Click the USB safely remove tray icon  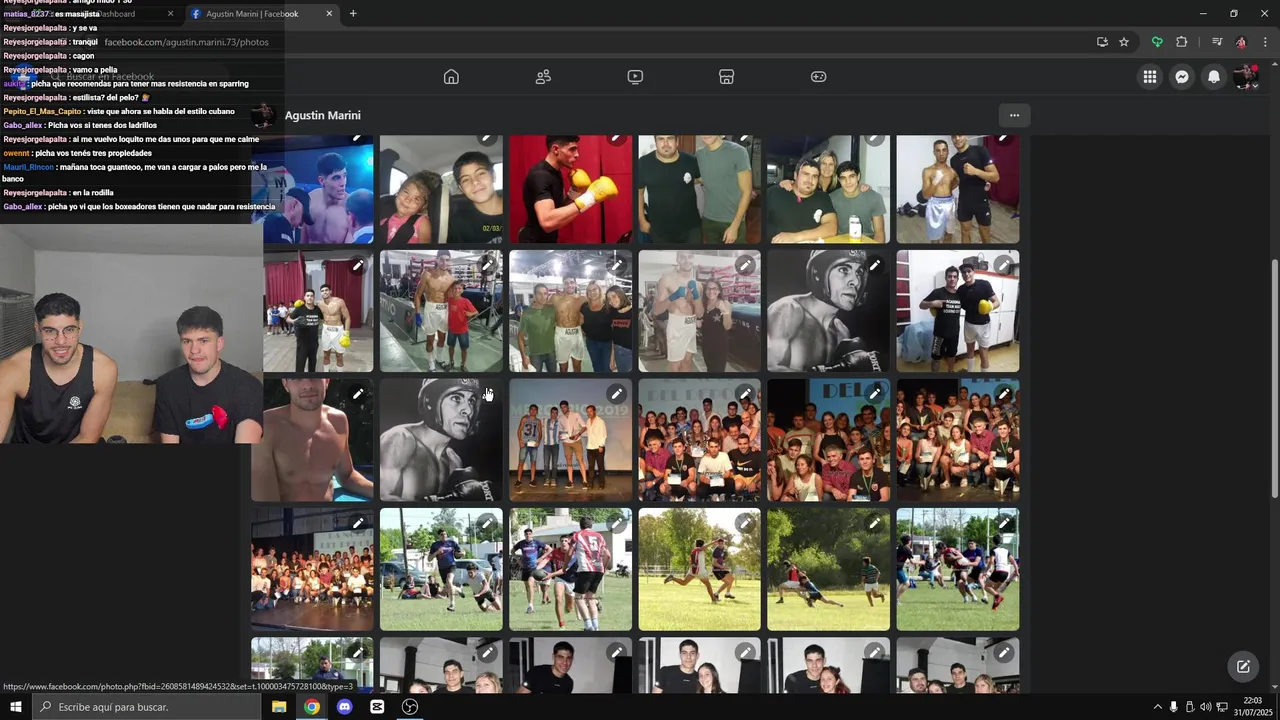[1189, 707]
